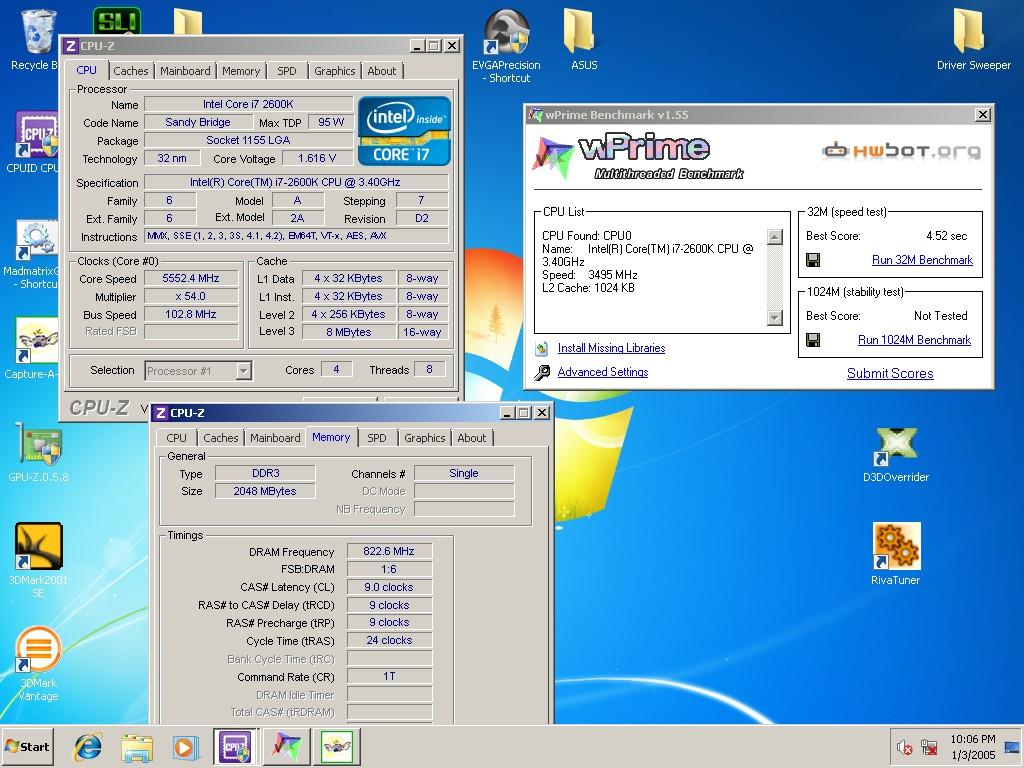This screenshot has height=768, width=1024.
Task: Open Internet Explorer from the taskbar
Action: 88,746
